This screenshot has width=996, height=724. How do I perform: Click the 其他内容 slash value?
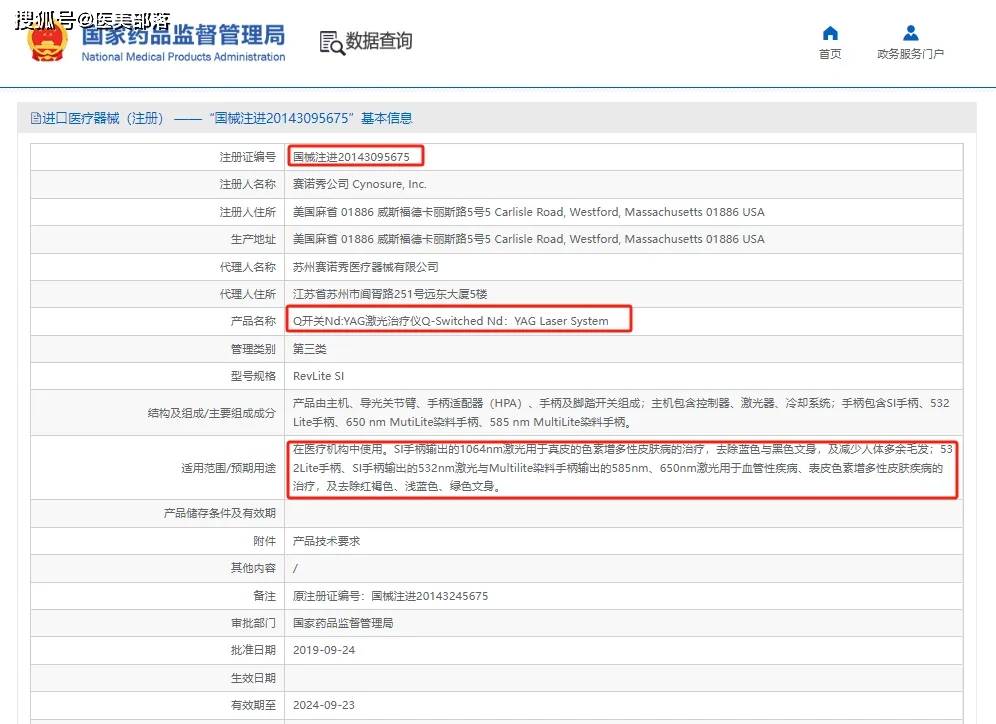click(295, 568)
